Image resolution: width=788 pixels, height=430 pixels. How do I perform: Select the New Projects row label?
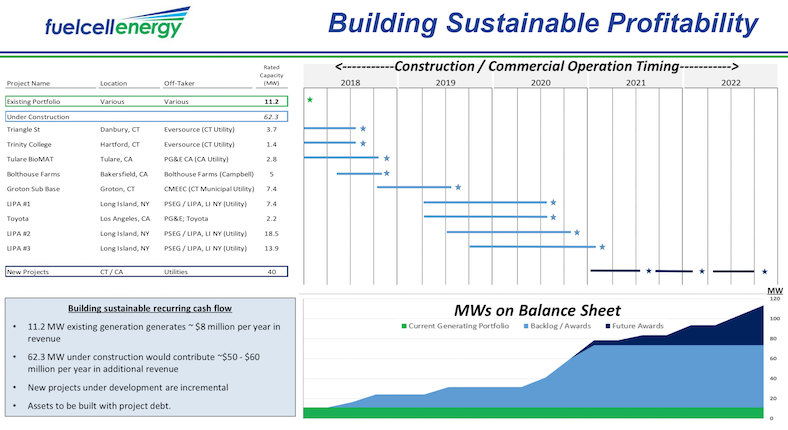28,272
